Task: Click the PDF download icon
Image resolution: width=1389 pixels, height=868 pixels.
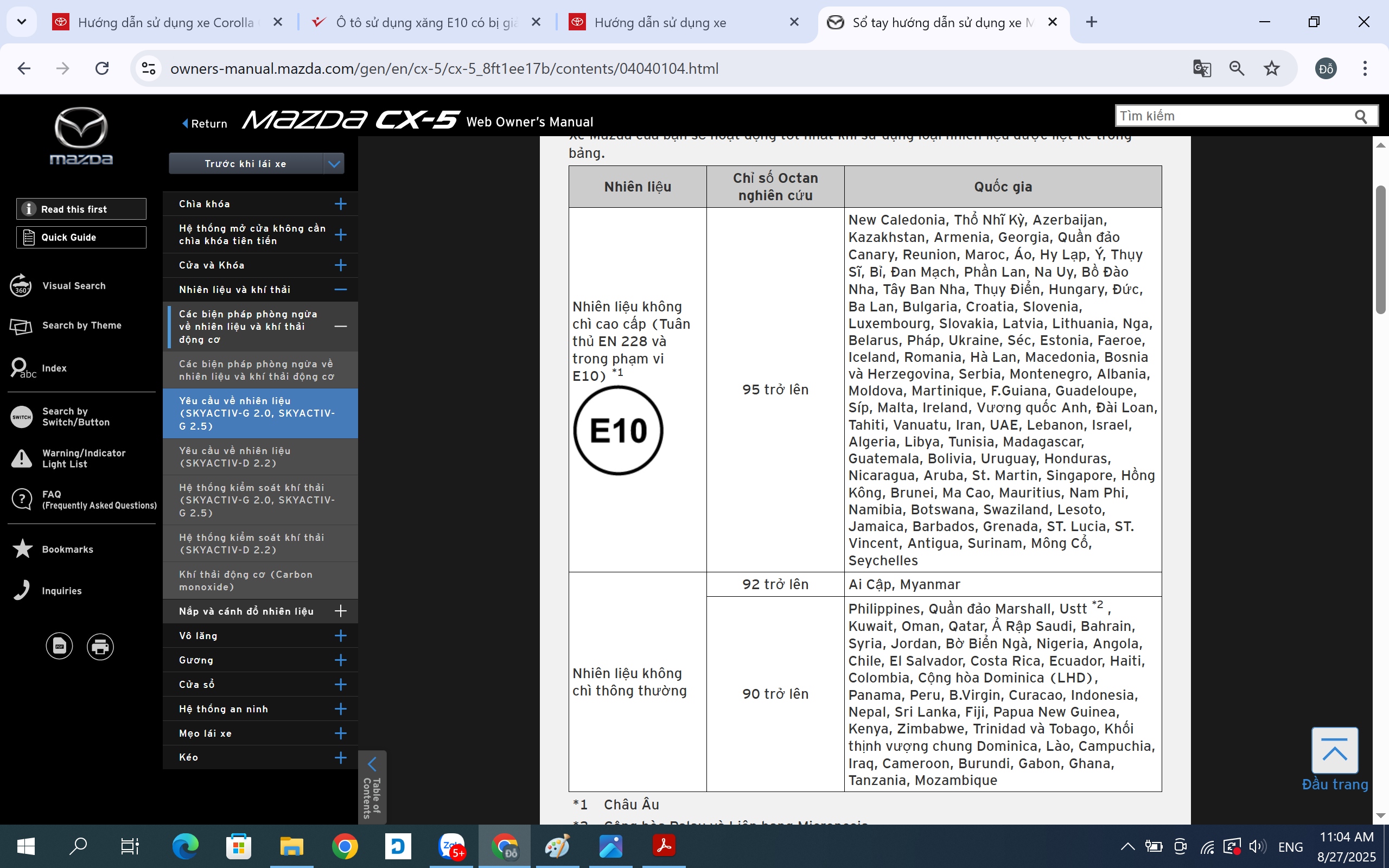Action: [59, 647]
